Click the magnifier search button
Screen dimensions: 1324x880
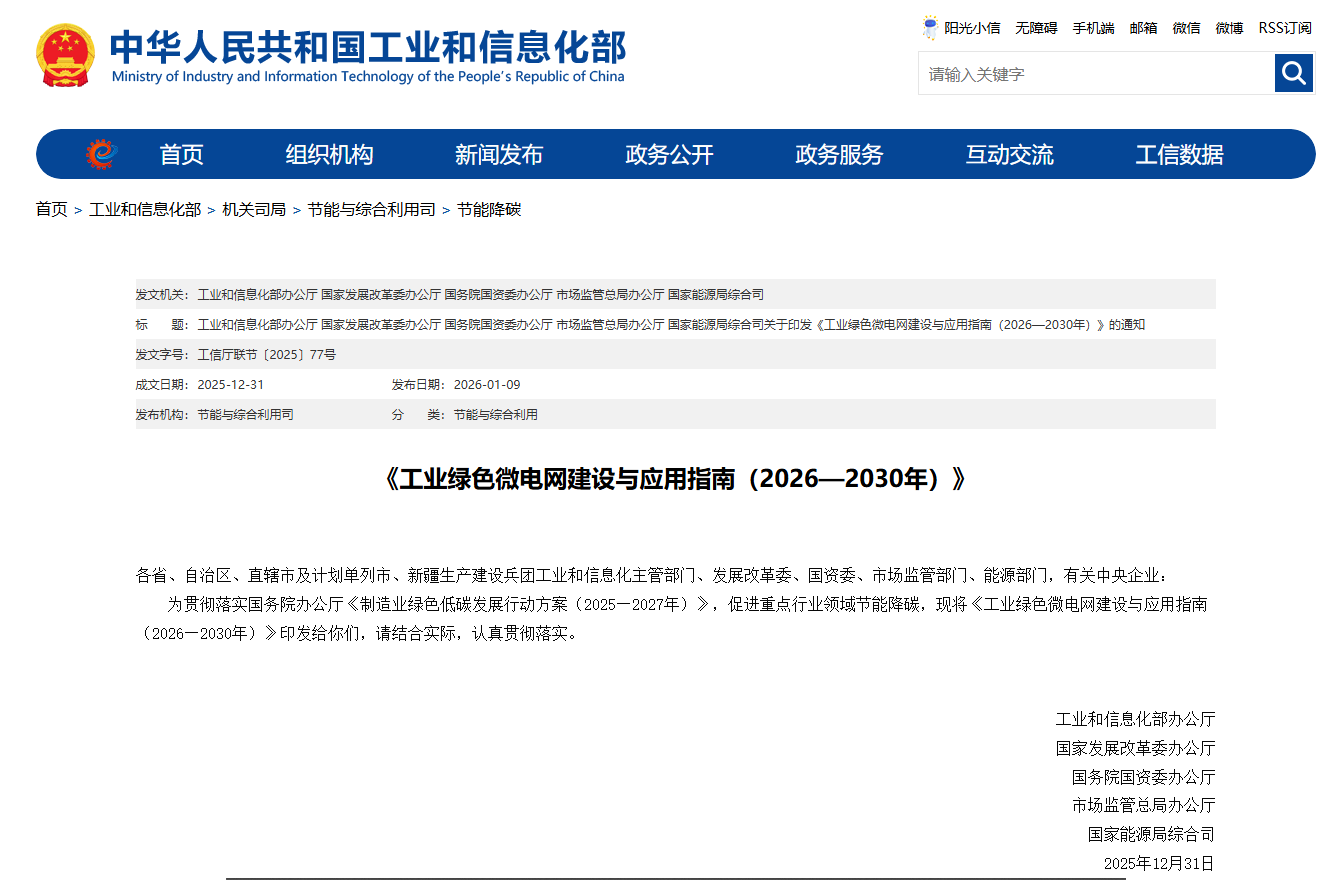[x=1293, y=73]
